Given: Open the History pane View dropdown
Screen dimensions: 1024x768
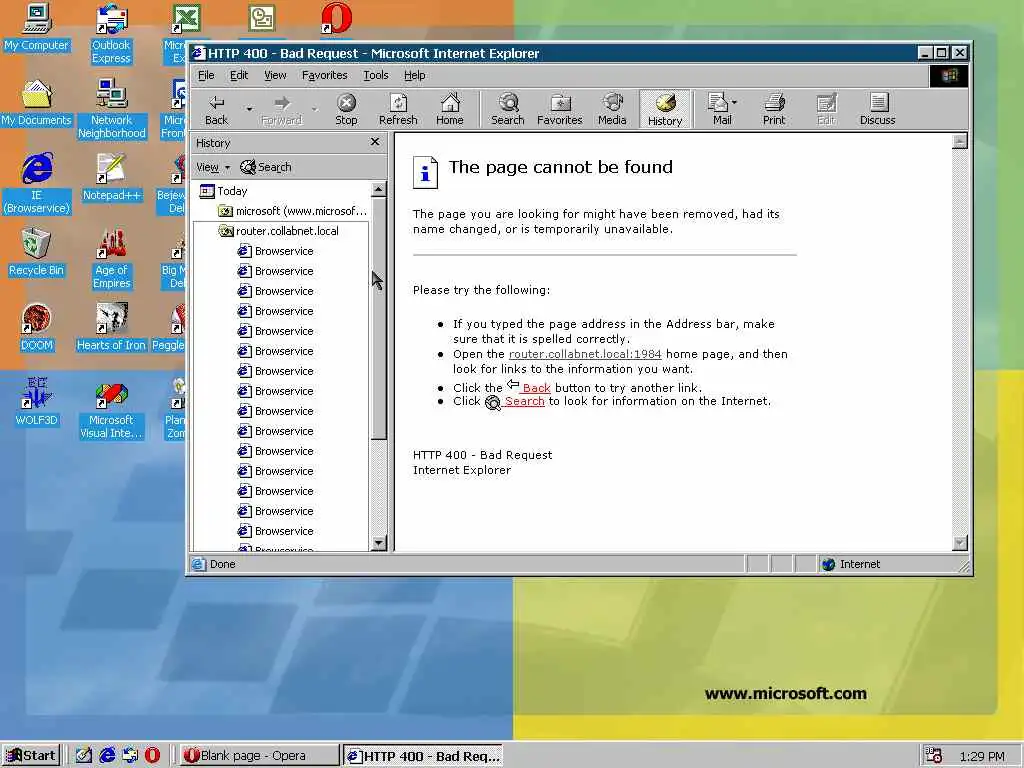Looking at the screenshot, I should [213, 167].
